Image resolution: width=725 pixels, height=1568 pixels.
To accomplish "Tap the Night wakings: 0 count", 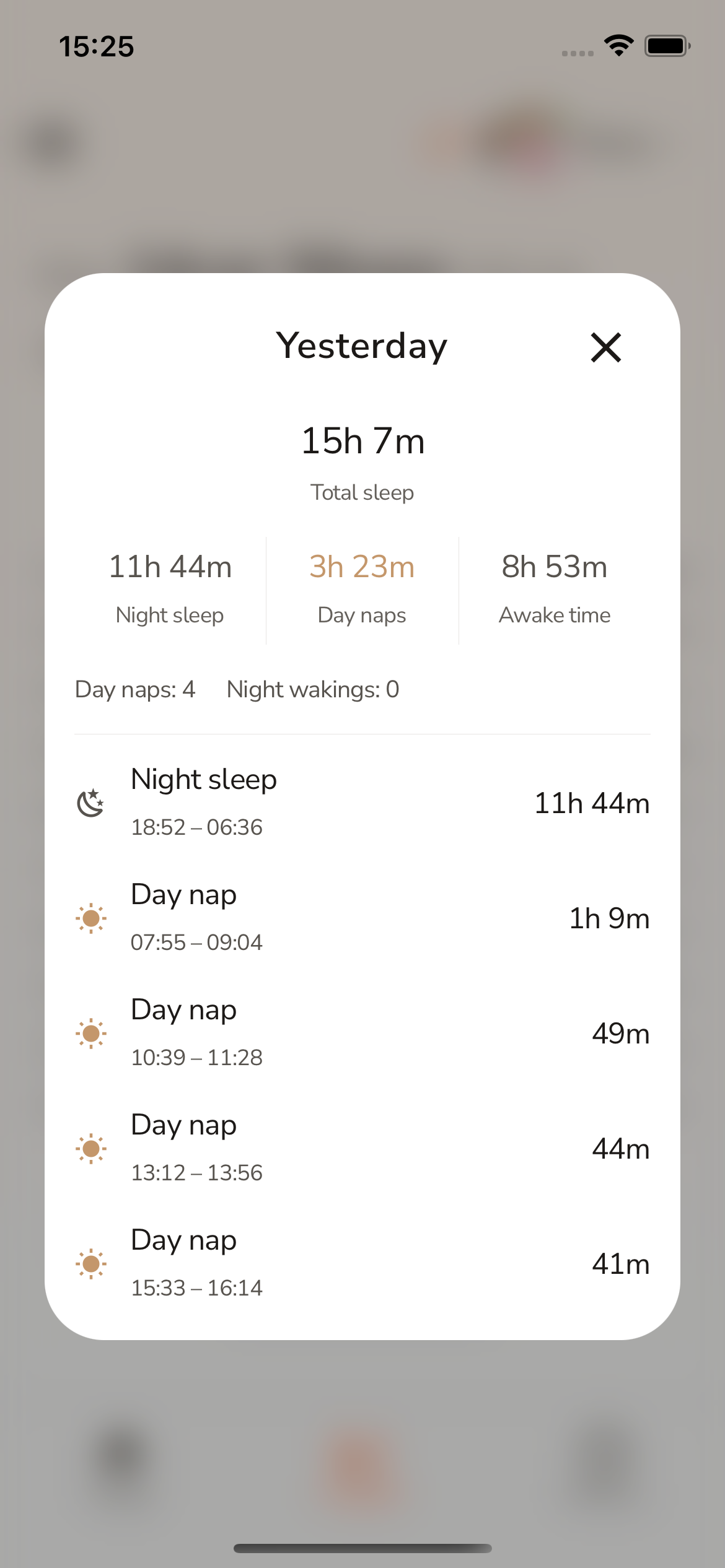I will 313,689.
